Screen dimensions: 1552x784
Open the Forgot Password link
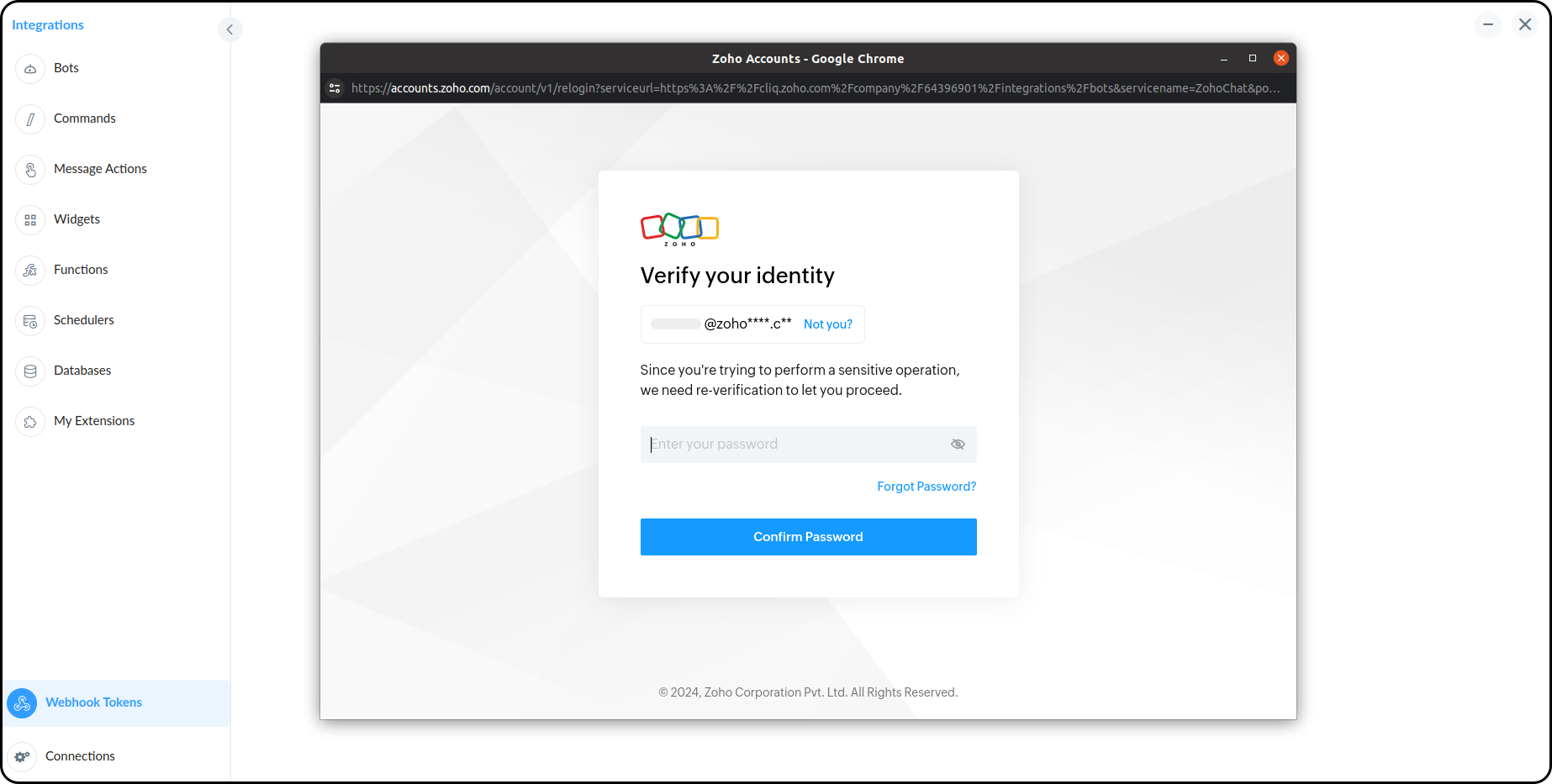[926, 486]
